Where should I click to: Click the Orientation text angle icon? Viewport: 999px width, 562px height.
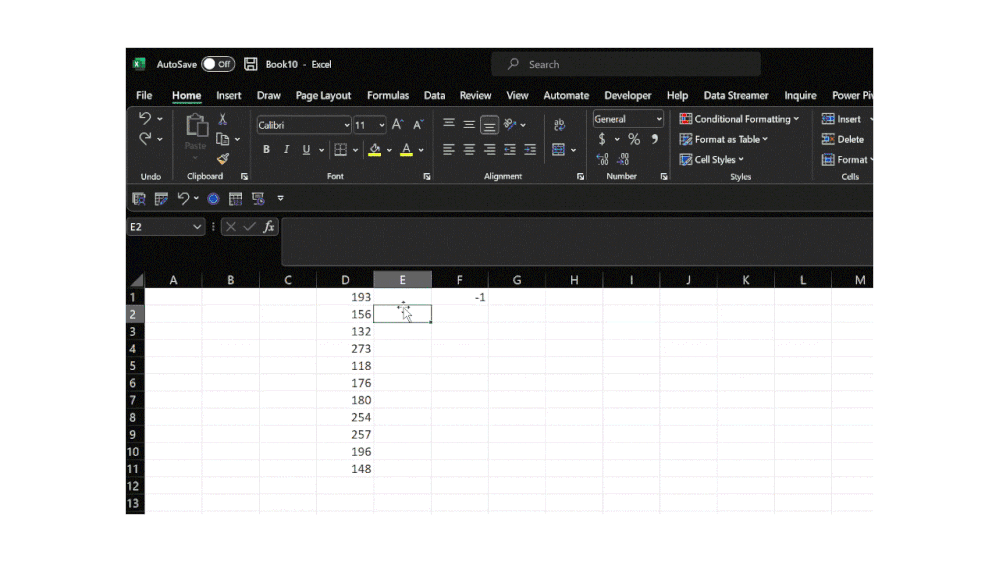[x=510, y=124]
